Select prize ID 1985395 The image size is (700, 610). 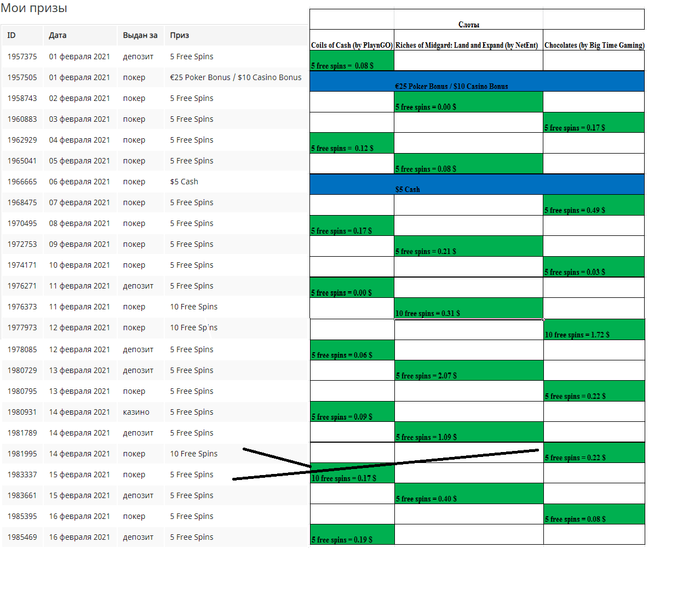[x=22, y=516]
